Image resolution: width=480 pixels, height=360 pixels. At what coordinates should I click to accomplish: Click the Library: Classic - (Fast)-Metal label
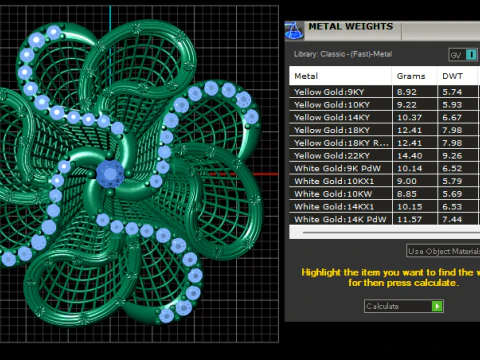click(343, 54)
